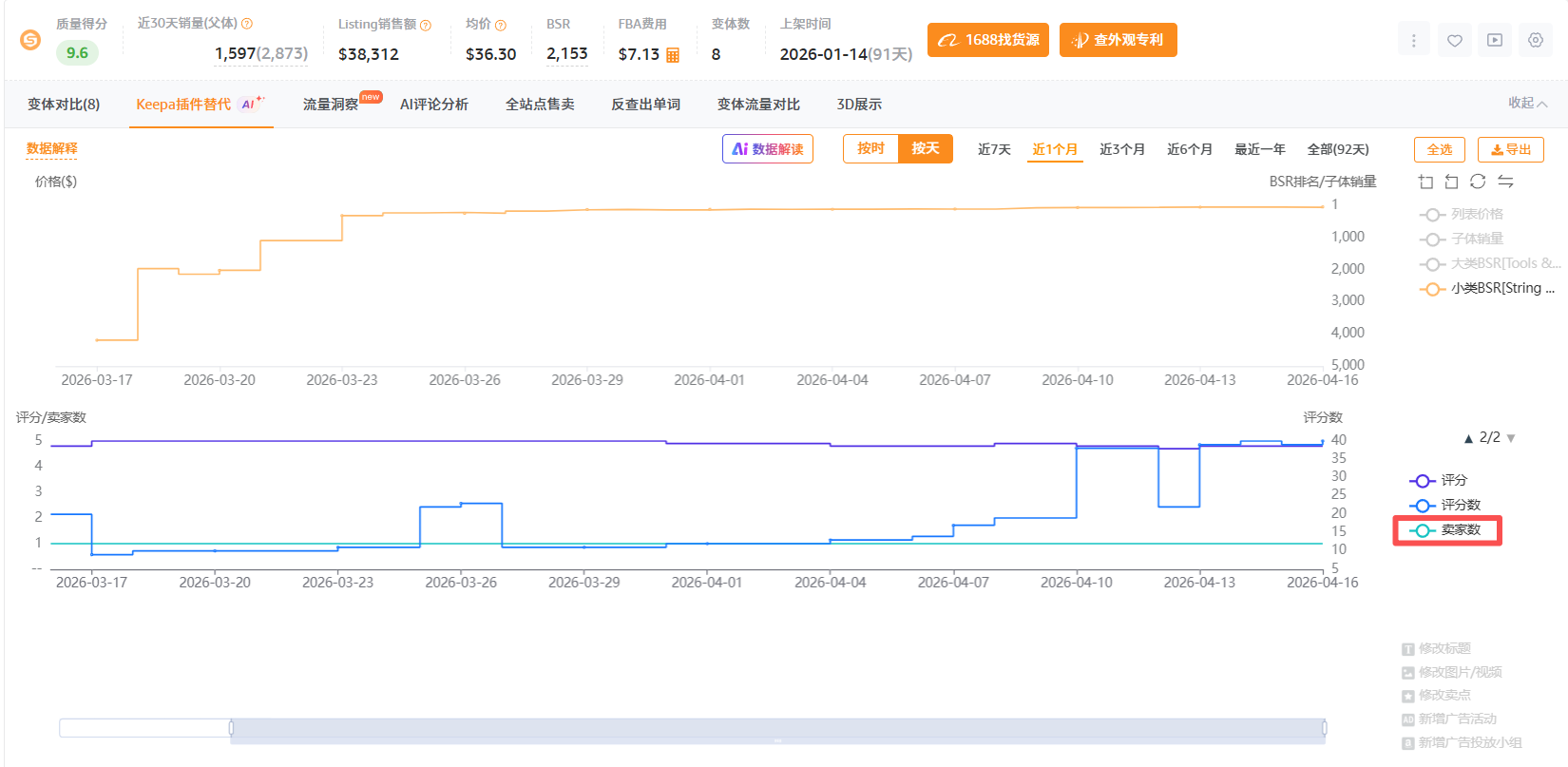This screenshot has width=1568, height=767.
Task: Click the 导出 export button
Action: point(1510,149)
